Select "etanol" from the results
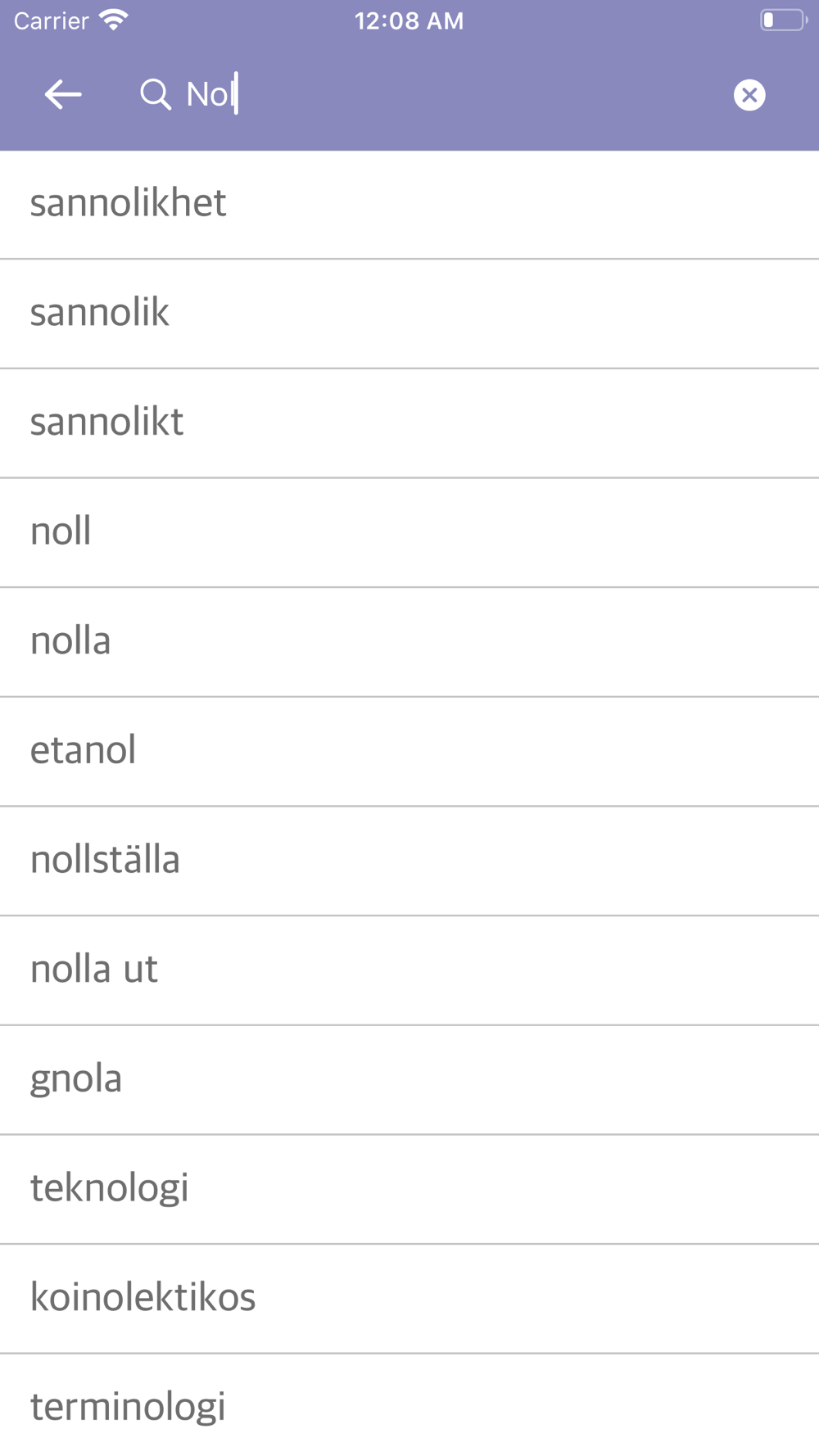Image resolution: width=819 pixels, height=1456 pixels. 409,752
